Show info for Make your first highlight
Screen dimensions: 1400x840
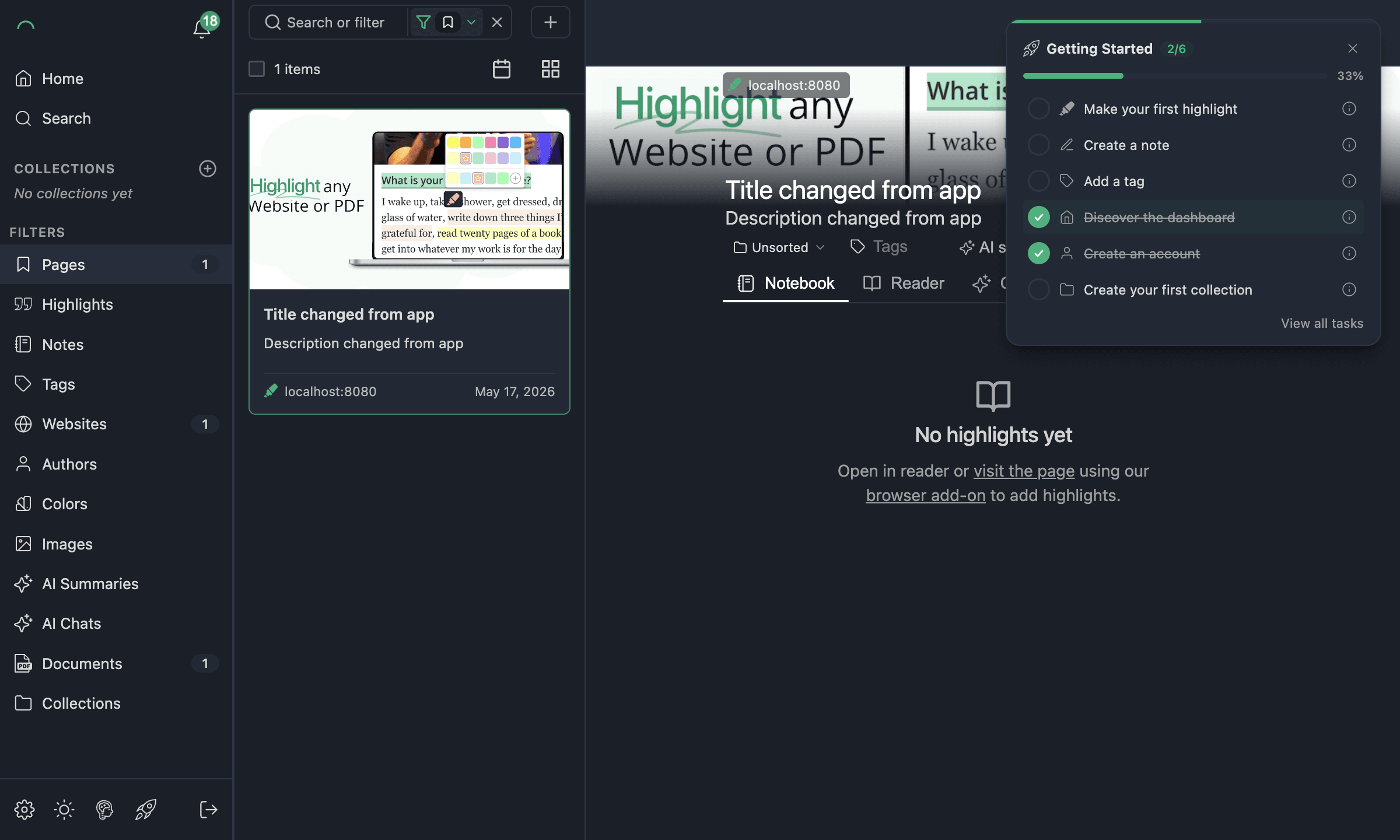pyautogui.click(x=1349, y=108)
